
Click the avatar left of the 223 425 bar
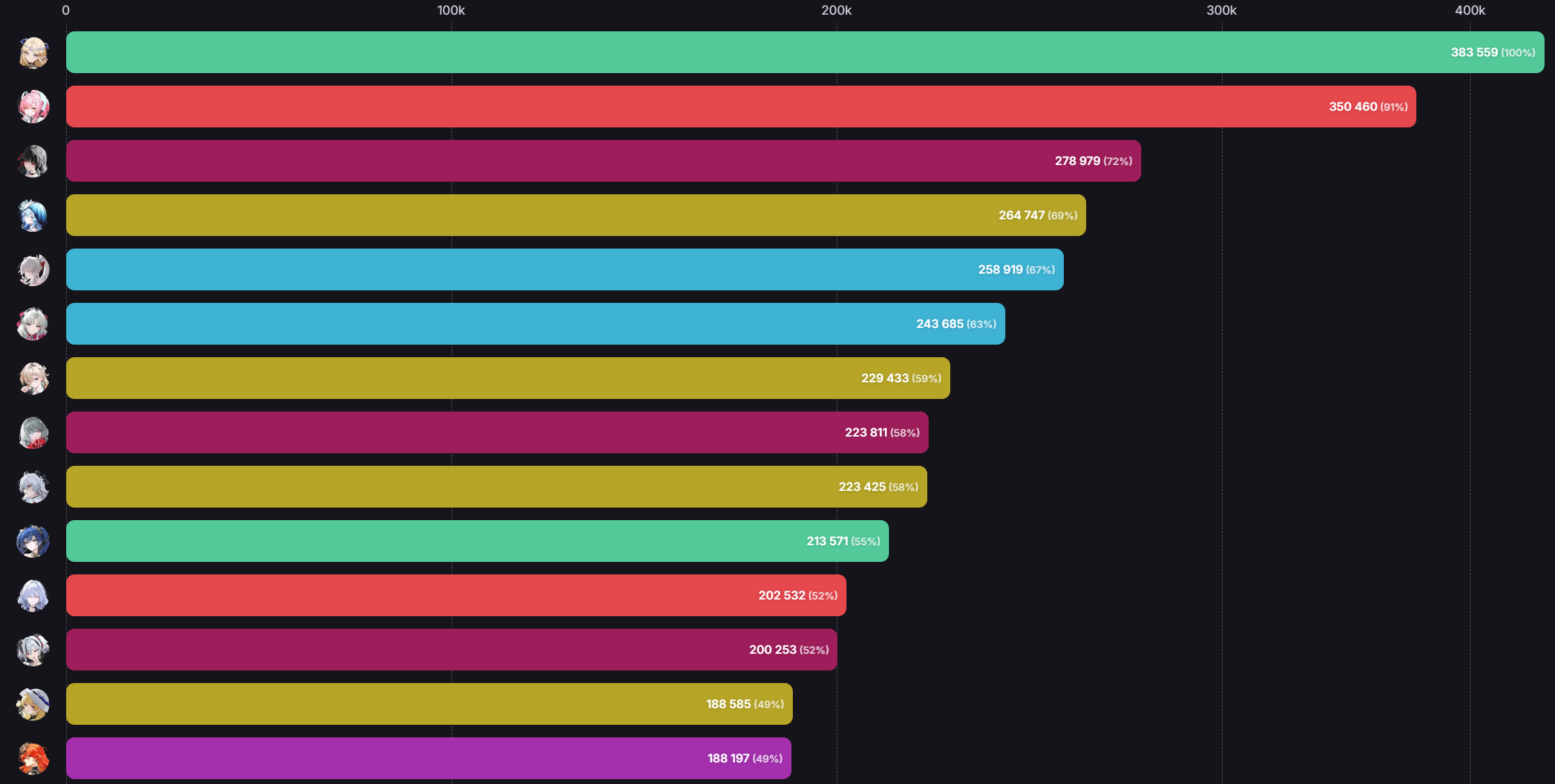point(33,487)
